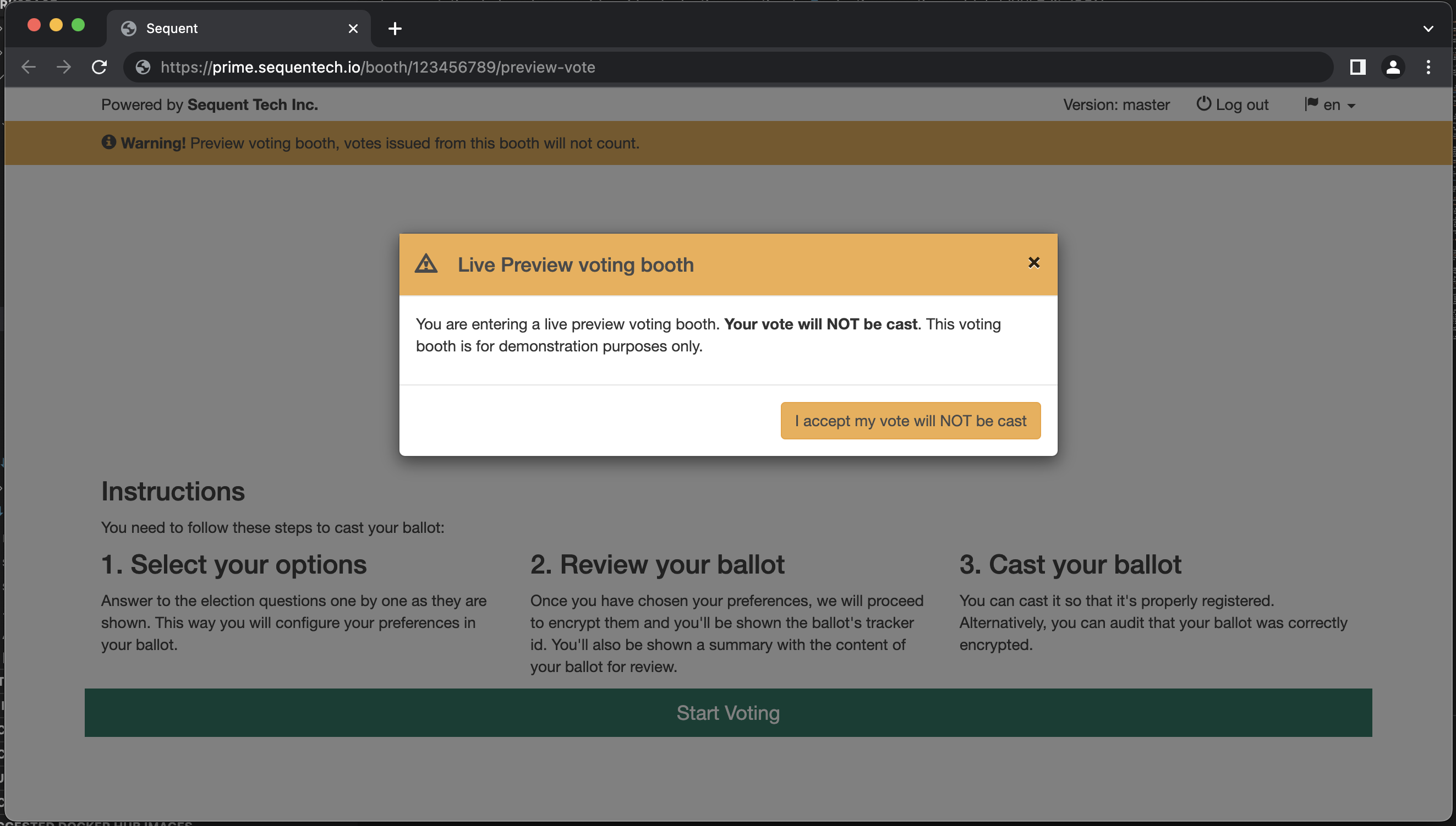This screenshot has height=826, width=1456.
Task: Click the Sequent favicon in browser tab
Action: click(129, 28)
